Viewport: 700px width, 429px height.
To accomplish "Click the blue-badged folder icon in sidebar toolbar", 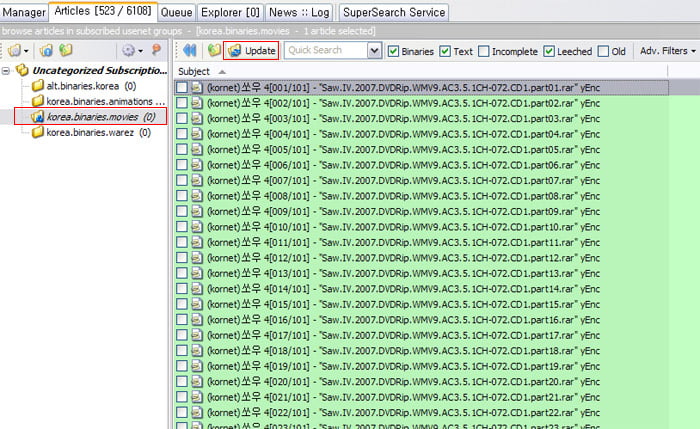I will (47, 50).
